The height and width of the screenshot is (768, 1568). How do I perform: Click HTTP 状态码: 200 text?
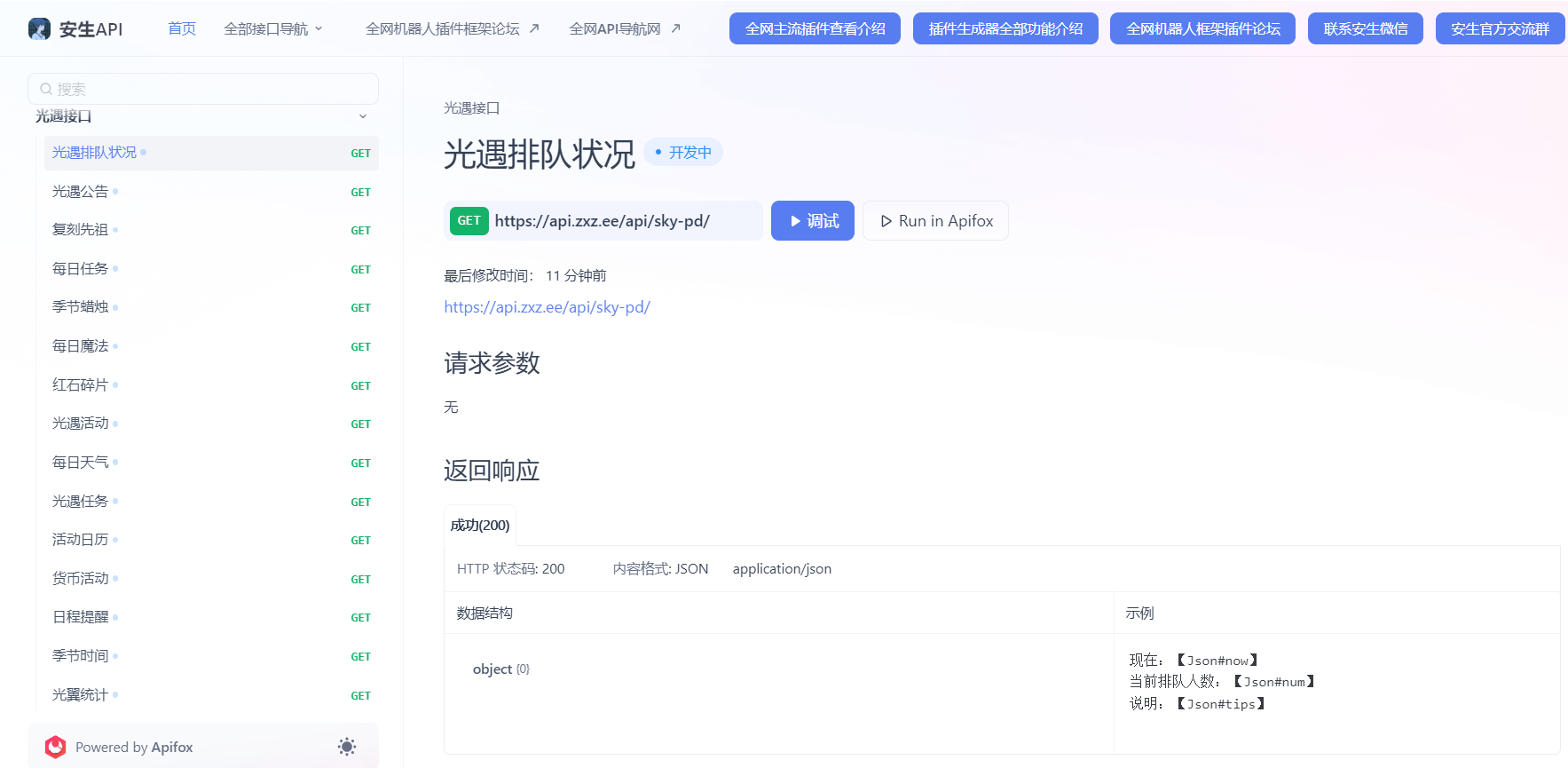pos(511,569)
